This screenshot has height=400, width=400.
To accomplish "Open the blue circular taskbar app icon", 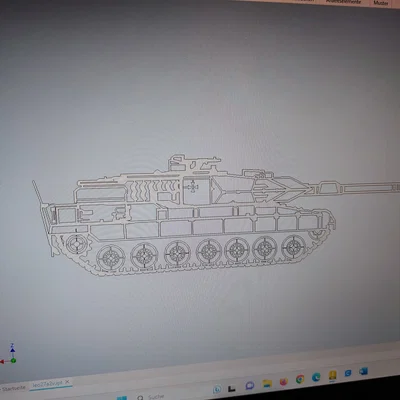I will point(348,373).
